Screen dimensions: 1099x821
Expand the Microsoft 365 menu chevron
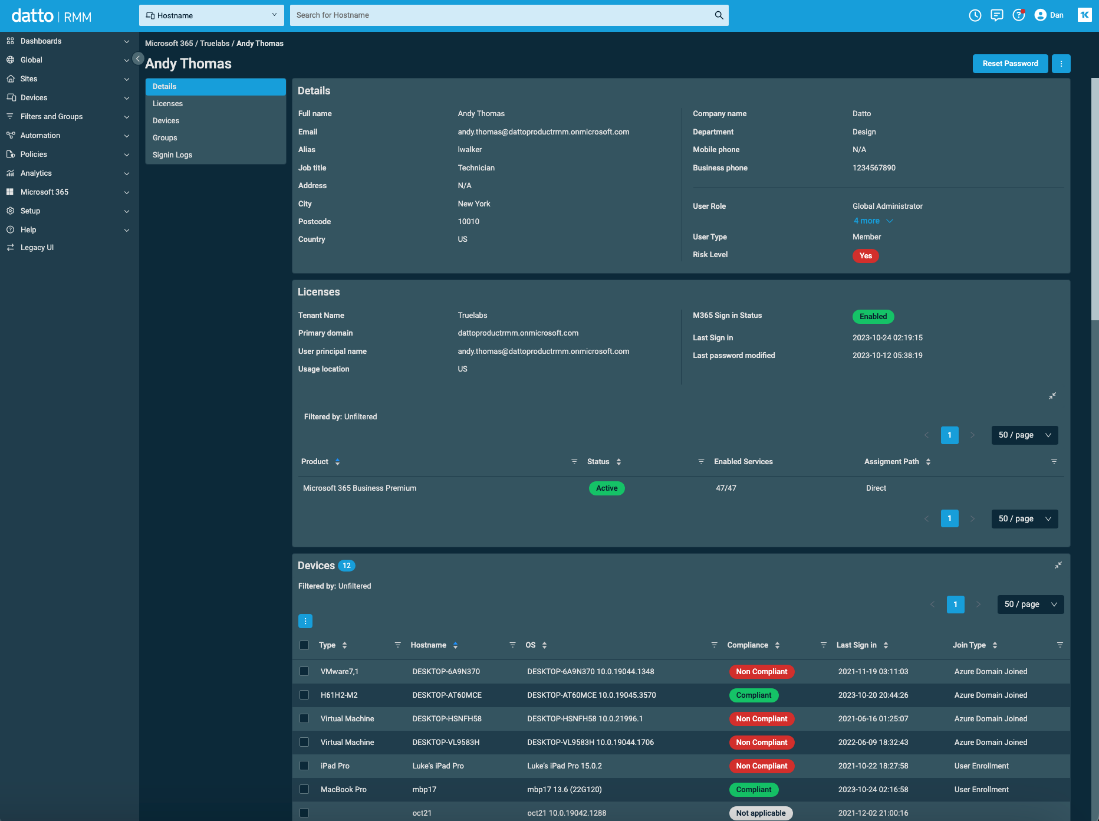126,192
